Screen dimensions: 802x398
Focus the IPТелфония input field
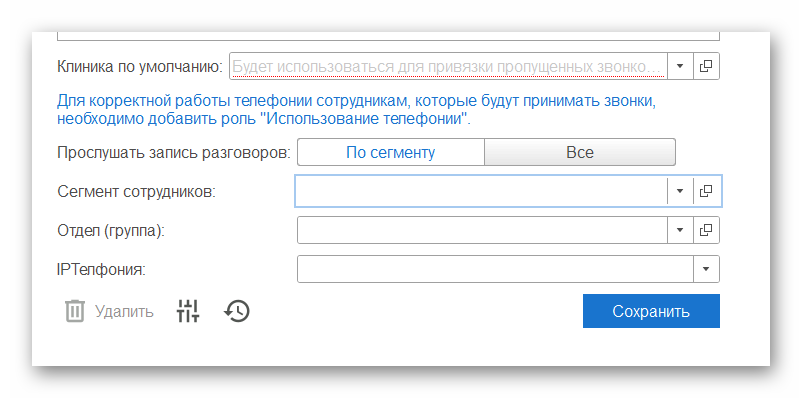click(x=495, y=269)
